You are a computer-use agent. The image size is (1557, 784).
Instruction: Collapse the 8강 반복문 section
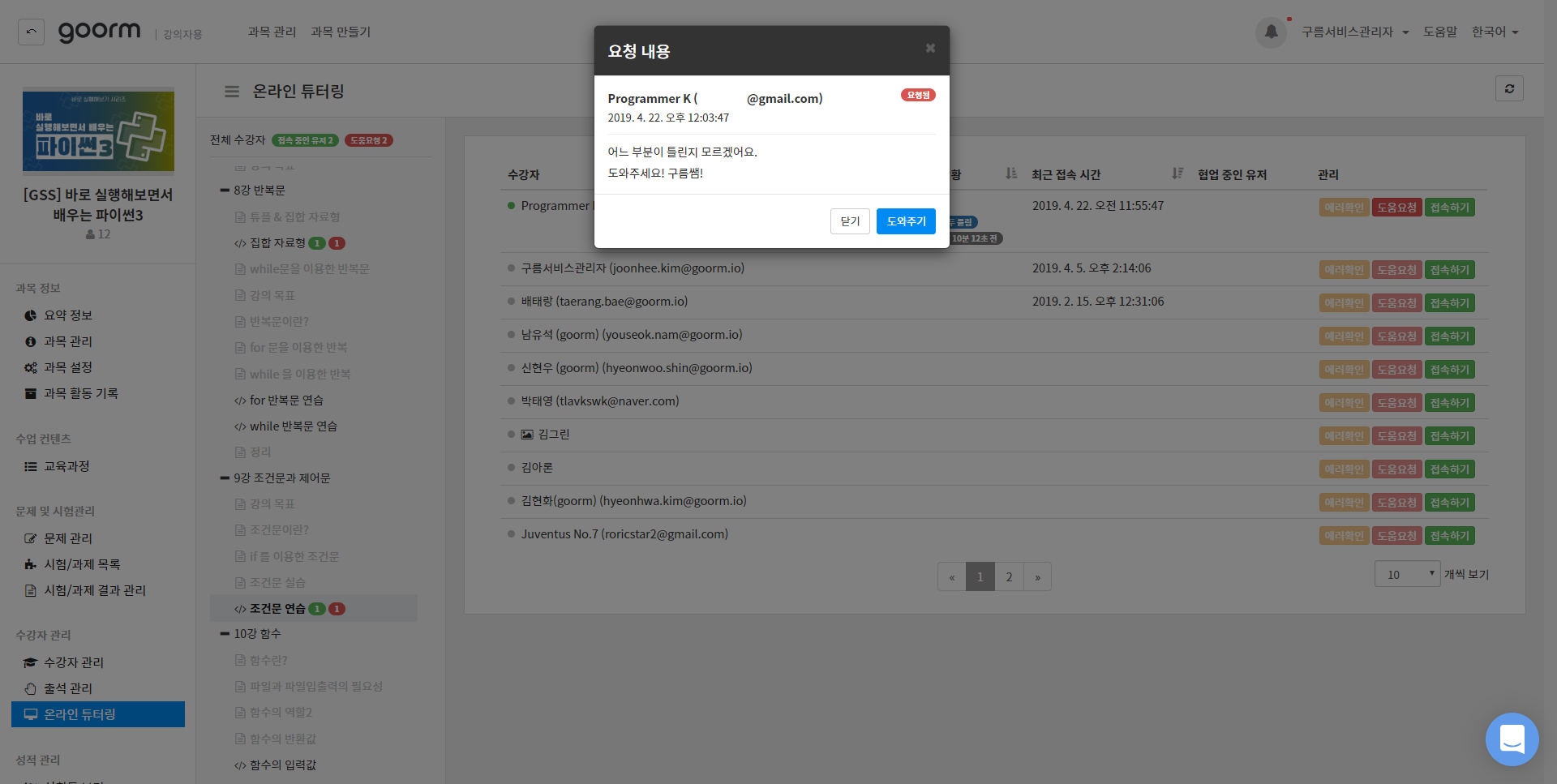pos(225,191)
